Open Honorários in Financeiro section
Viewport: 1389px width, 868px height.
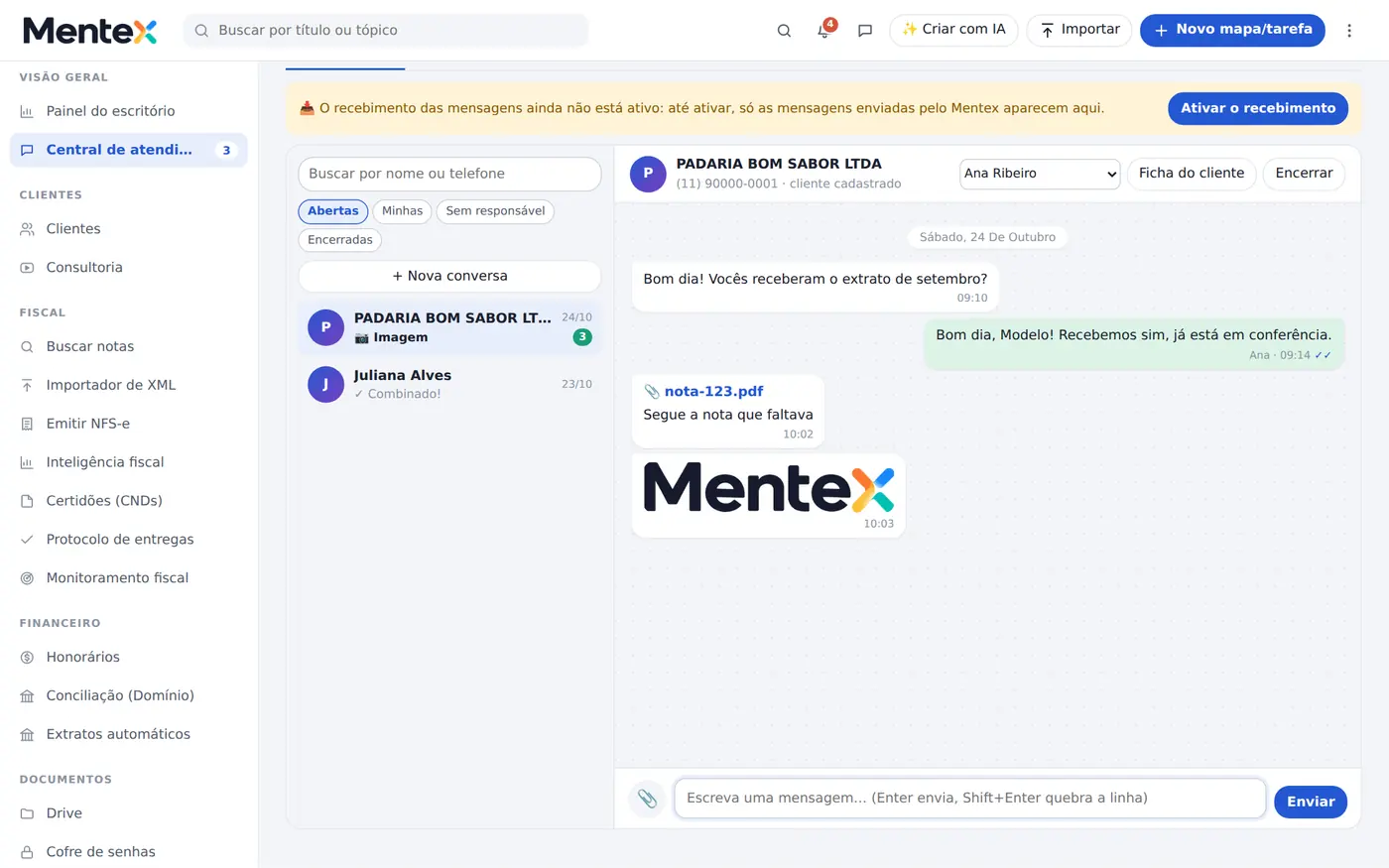point(129,657)
